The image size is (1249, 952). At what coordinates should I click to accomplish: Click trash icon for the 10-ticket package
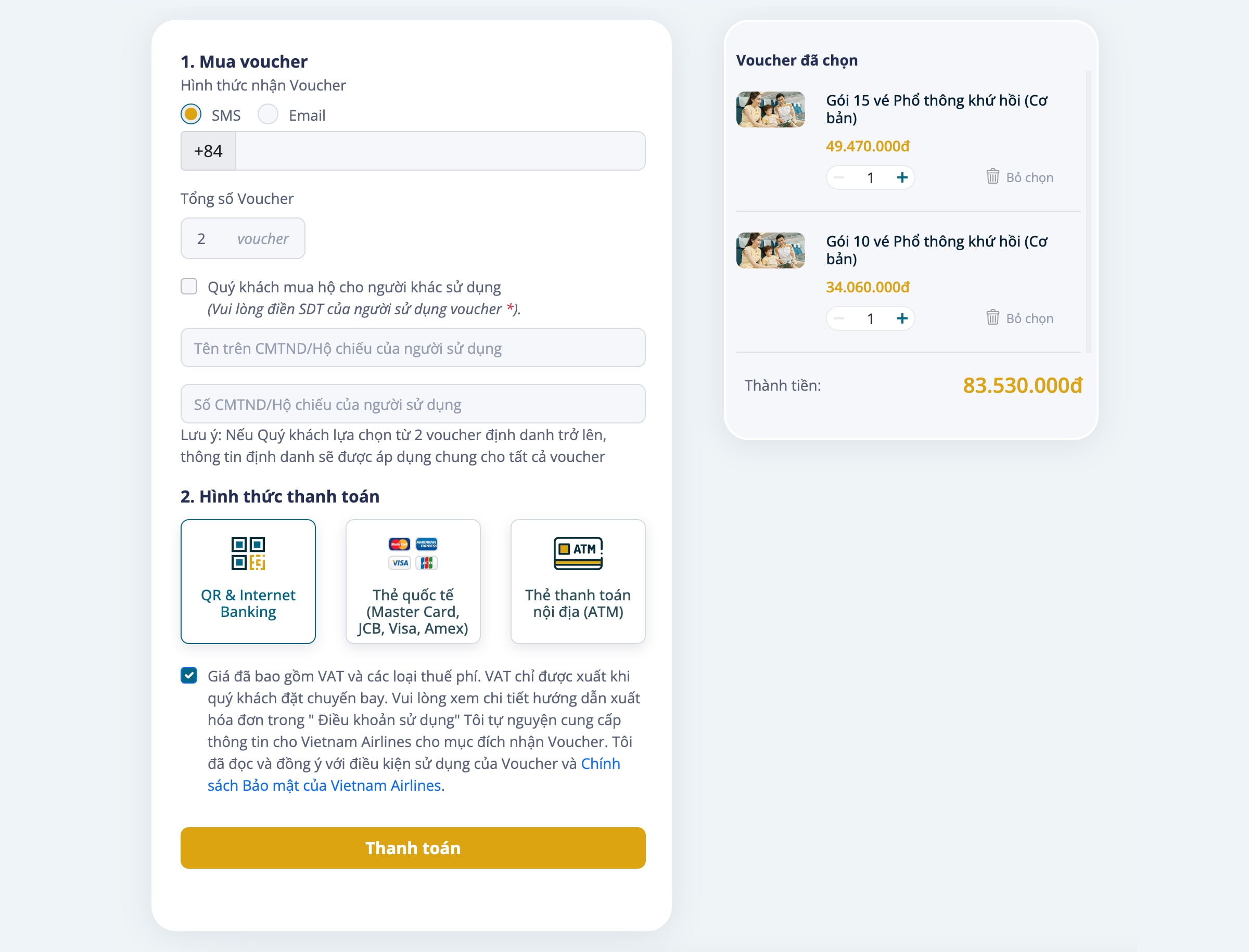[x=992, y=317]
